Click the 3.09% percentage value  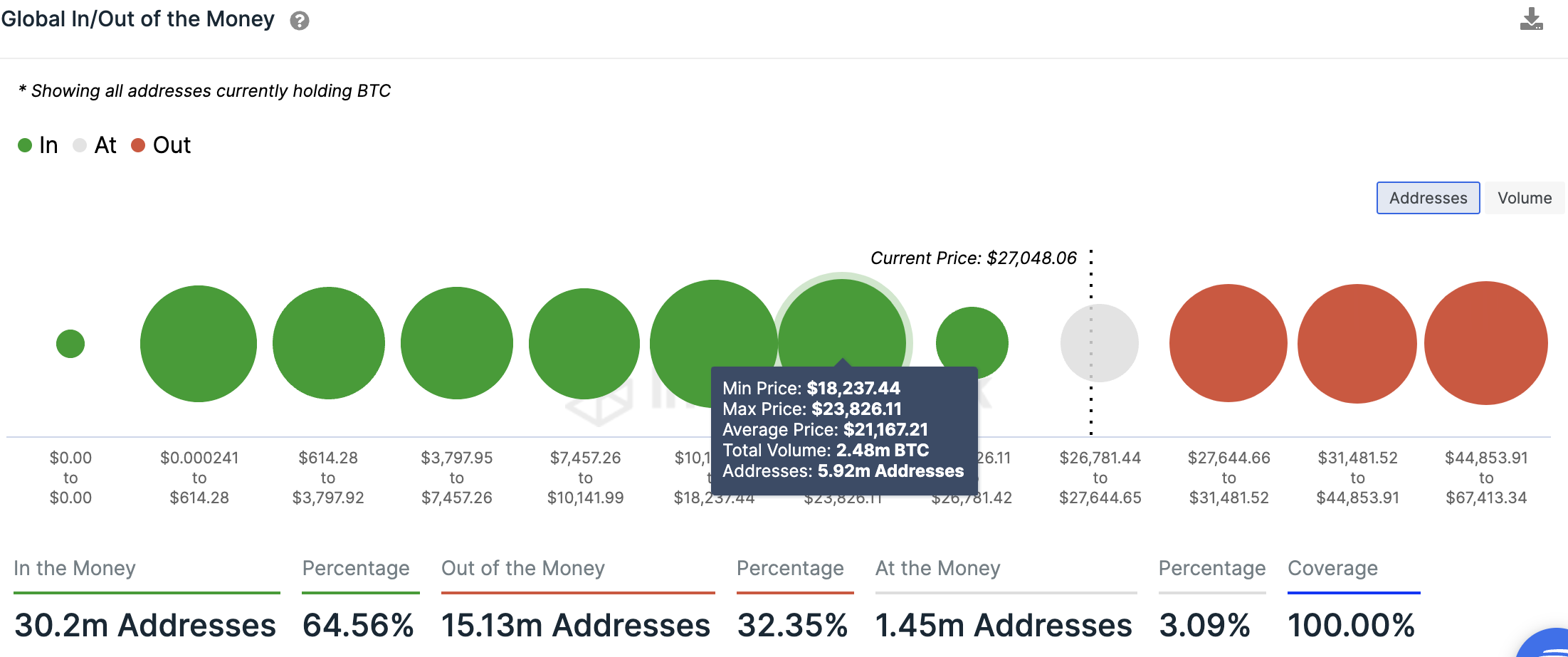pos(1204,626)
